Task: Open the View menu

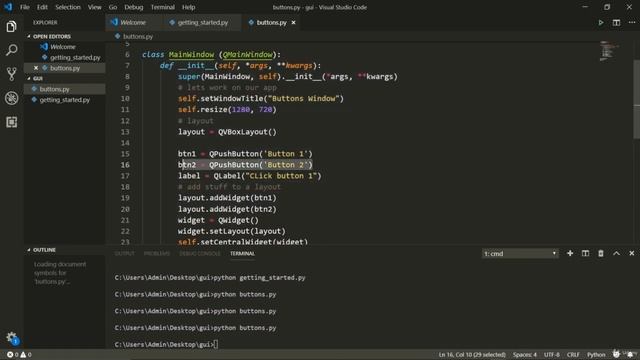Action: point(94,7)
